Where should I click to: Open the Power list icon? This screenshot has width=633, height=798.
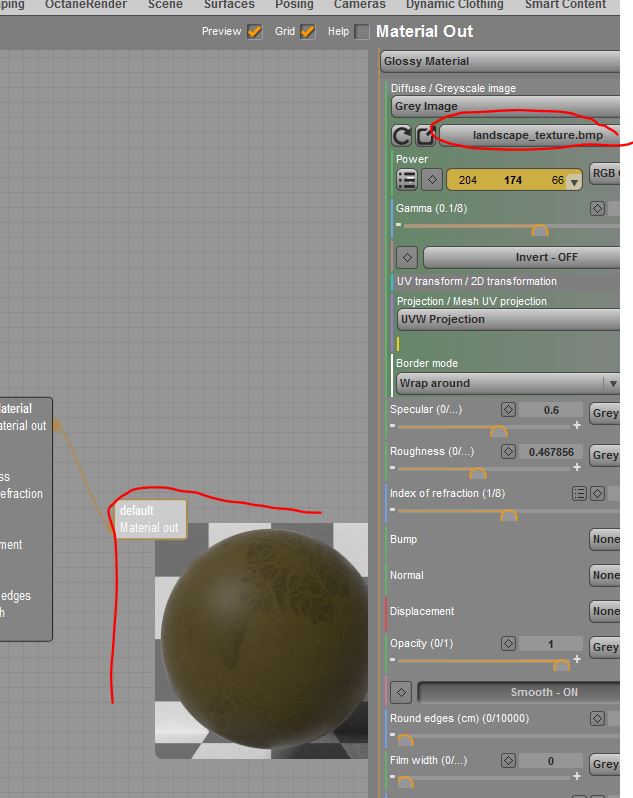click(x=407, y=180)
